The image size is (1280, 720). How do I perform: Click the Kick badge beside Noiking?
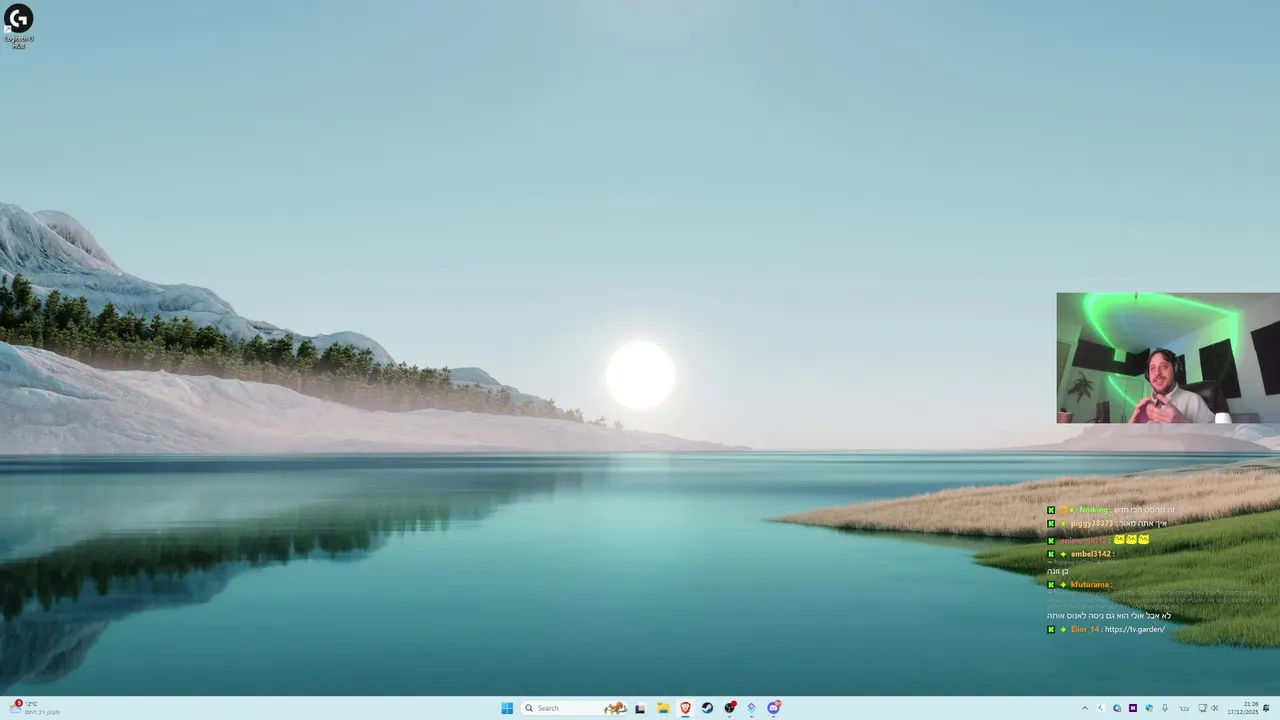coord(1051,510)
